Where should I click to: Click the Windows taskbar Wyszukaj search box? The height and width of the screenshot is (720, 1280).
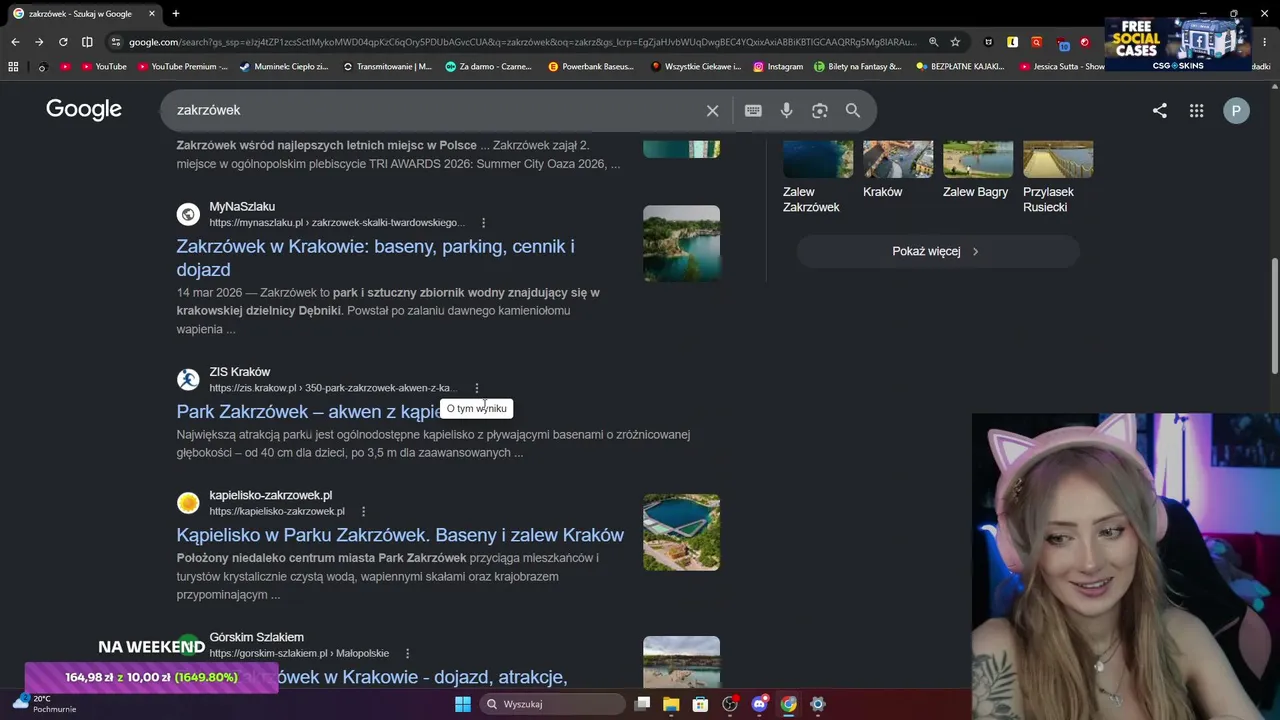tap(554, 704)
